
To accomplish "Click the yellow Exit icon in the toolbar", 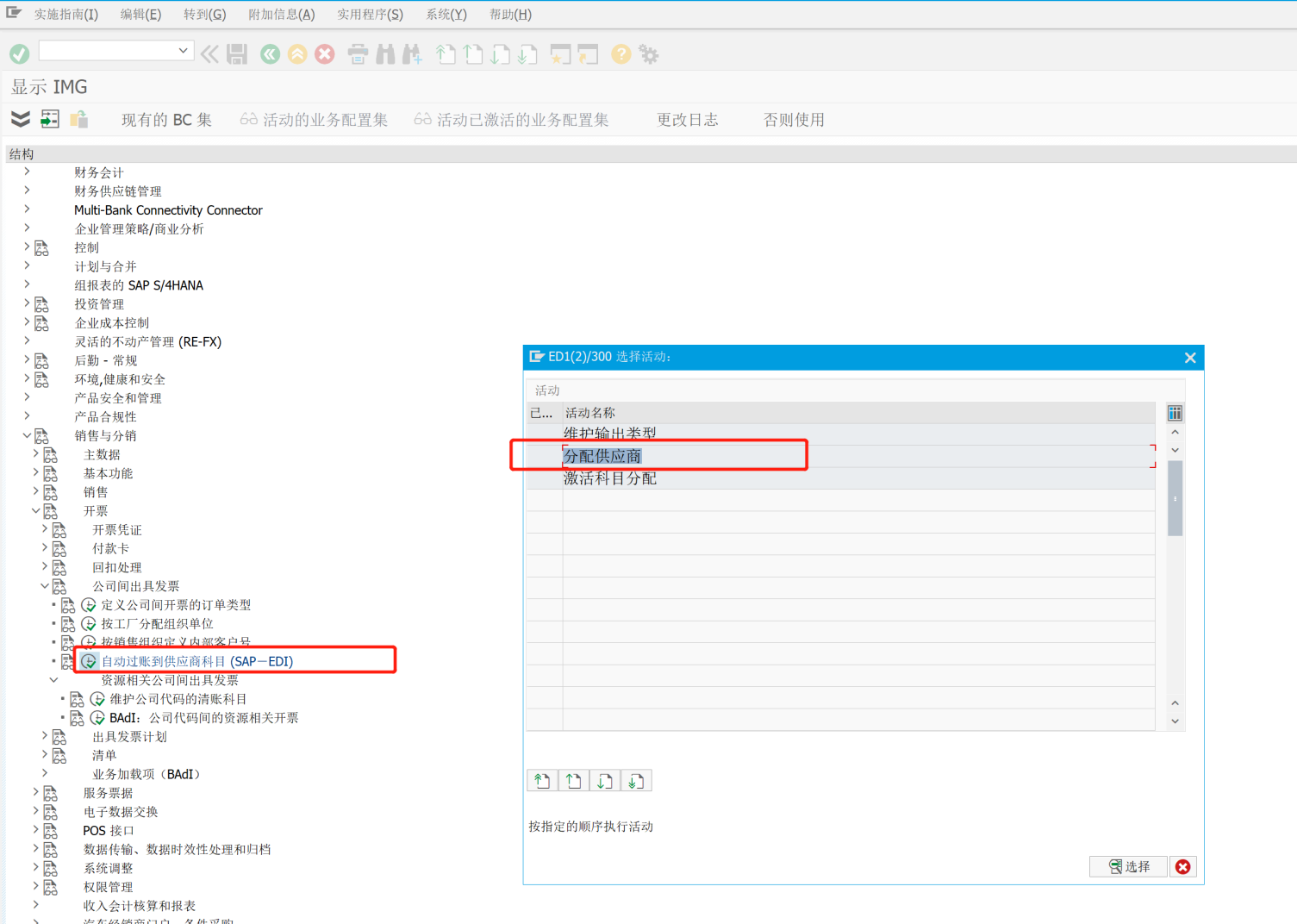I will (x=296, y=53).
